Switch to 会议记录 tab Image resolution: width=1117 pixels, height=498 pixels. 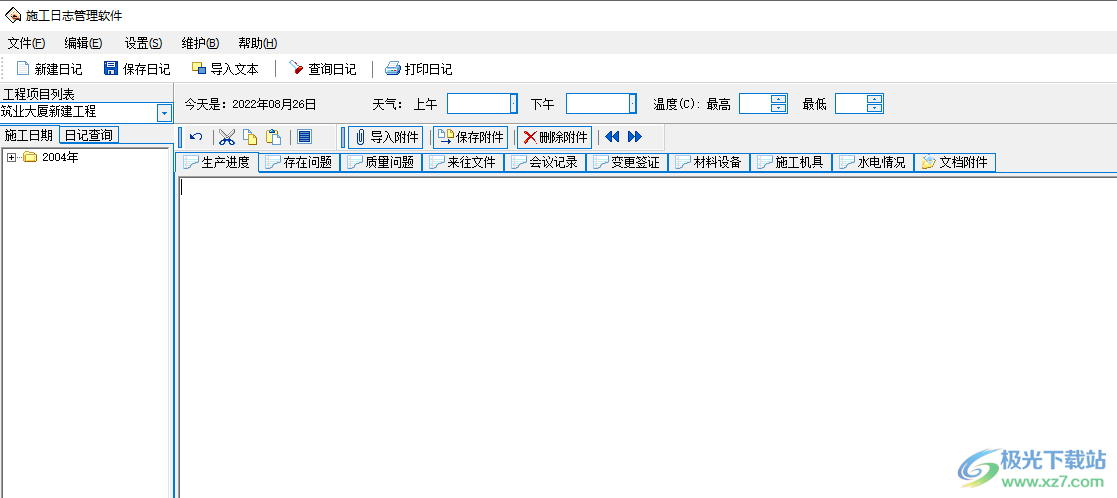[545, 162]
